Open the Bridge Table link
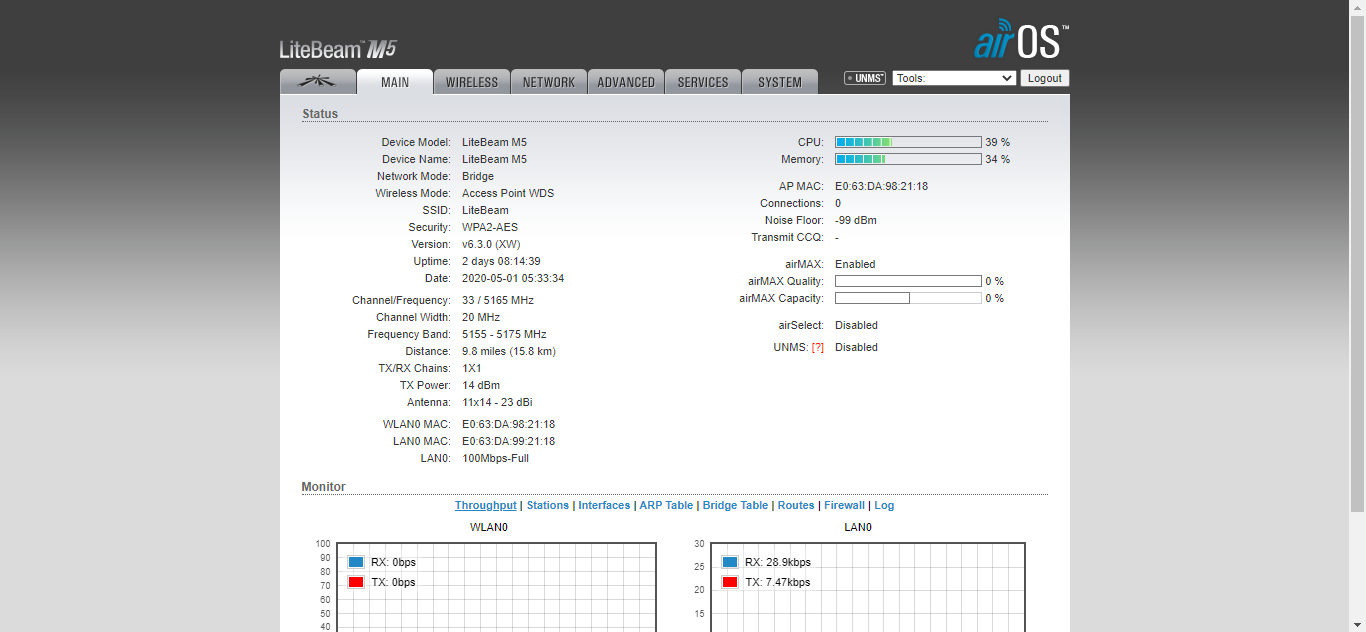1366x632 pixels. click(x=736, y=505)
